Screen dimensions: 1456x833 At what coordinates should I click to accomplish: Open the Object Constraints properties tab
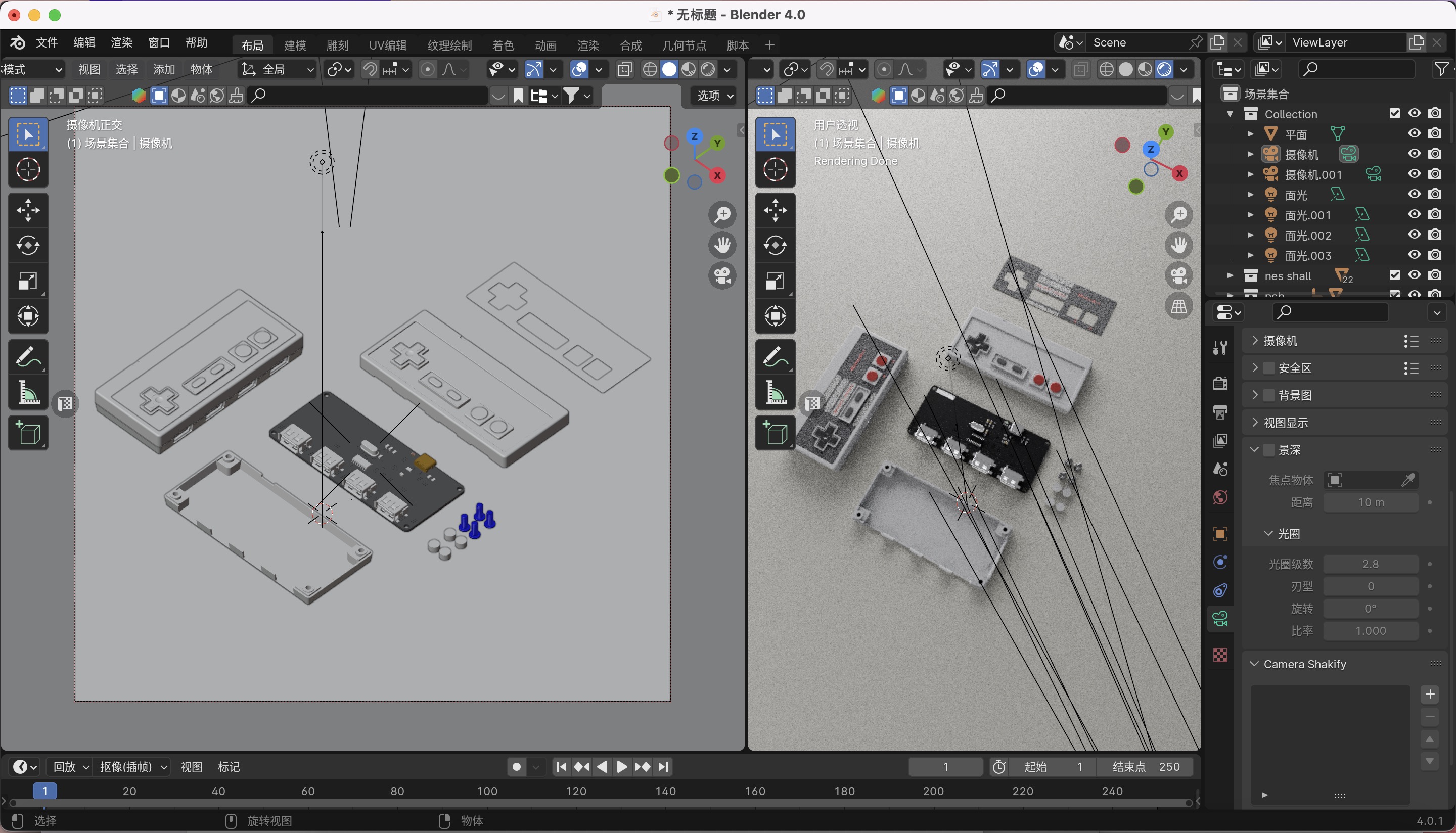tap(1220, 590)
